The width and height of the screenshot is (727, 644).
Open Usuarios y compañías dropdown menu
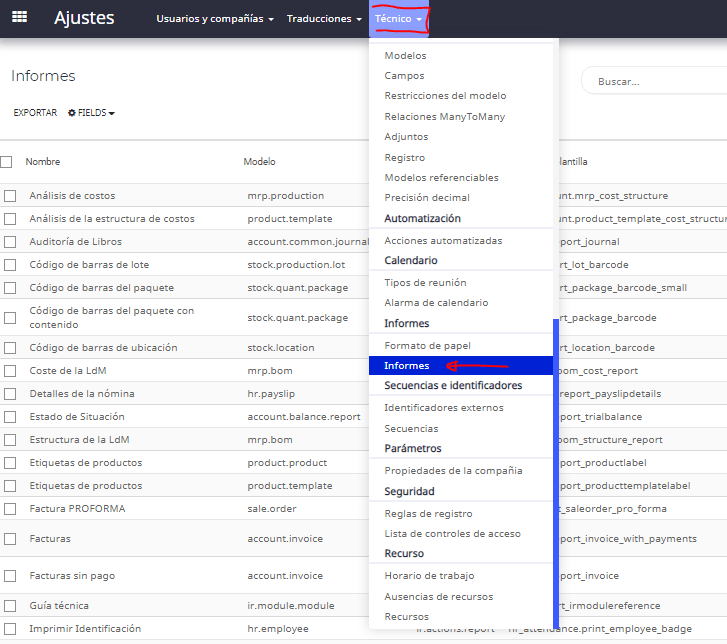215,19
